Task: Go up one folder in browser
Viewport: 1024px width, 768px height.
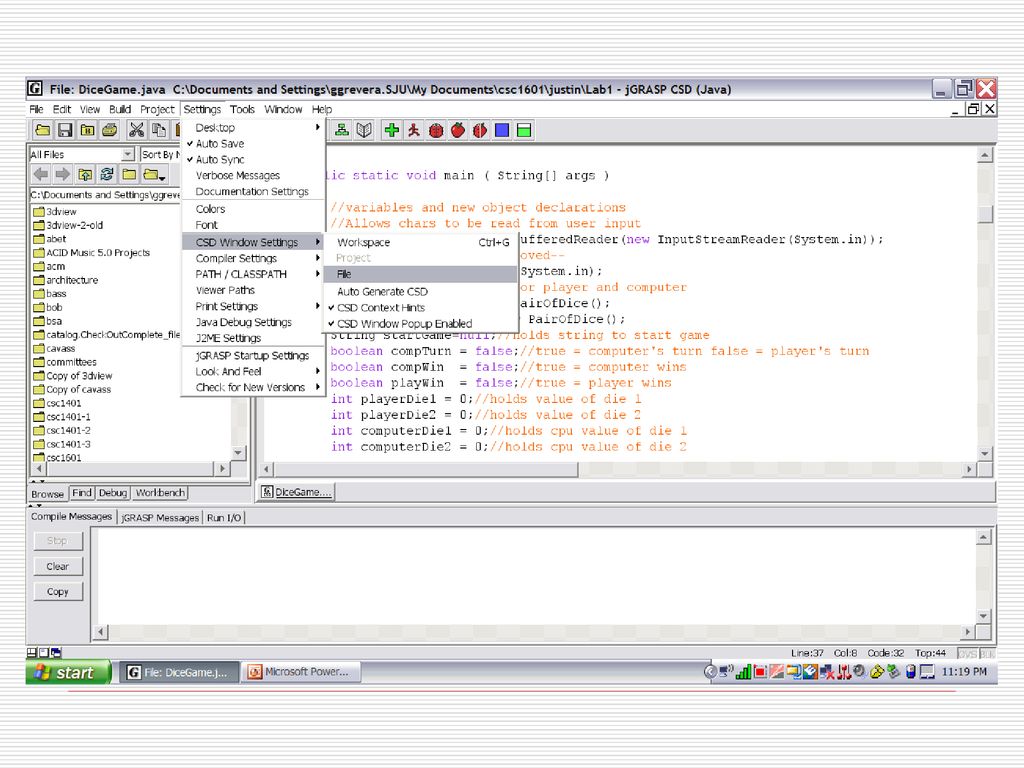Action: coord(85,174)
